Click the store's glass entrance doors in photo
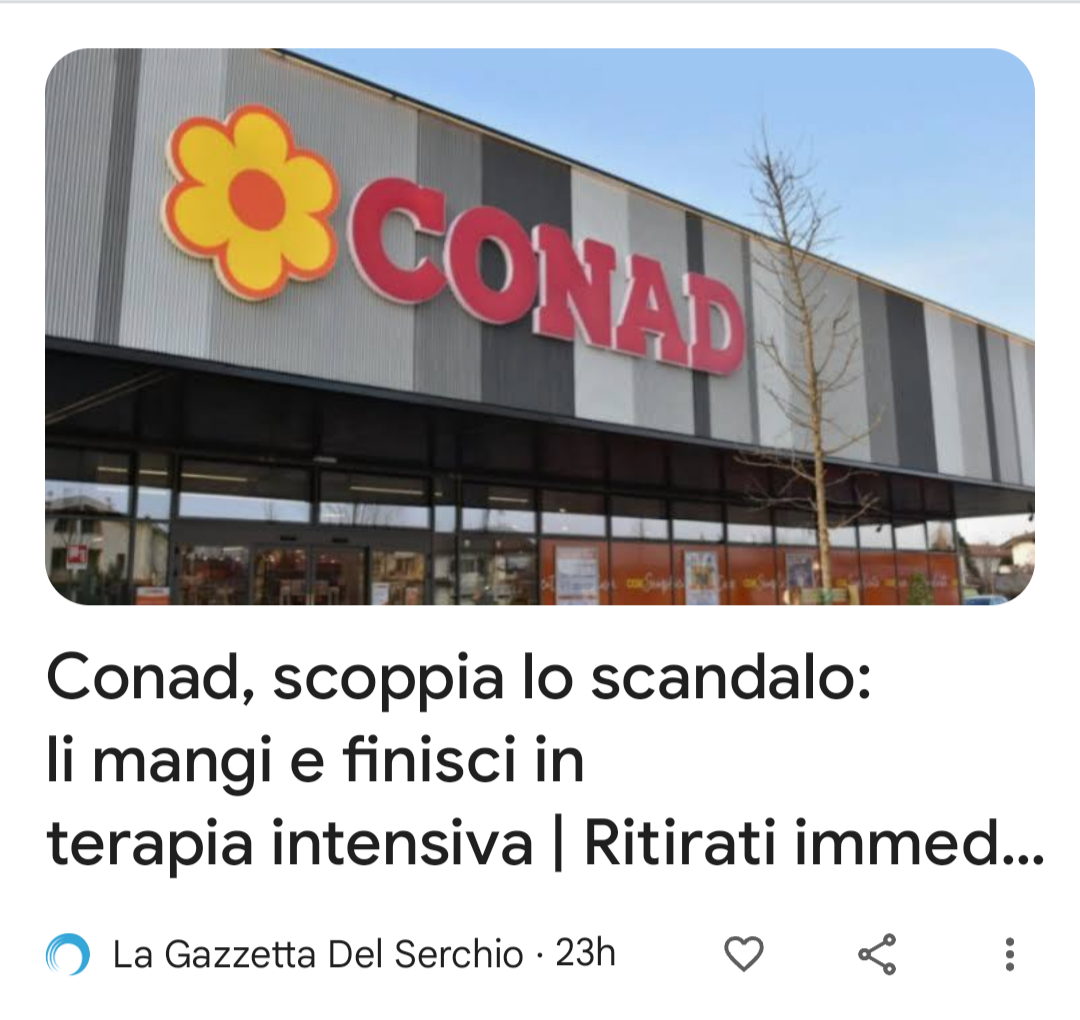 pos(310,575)
